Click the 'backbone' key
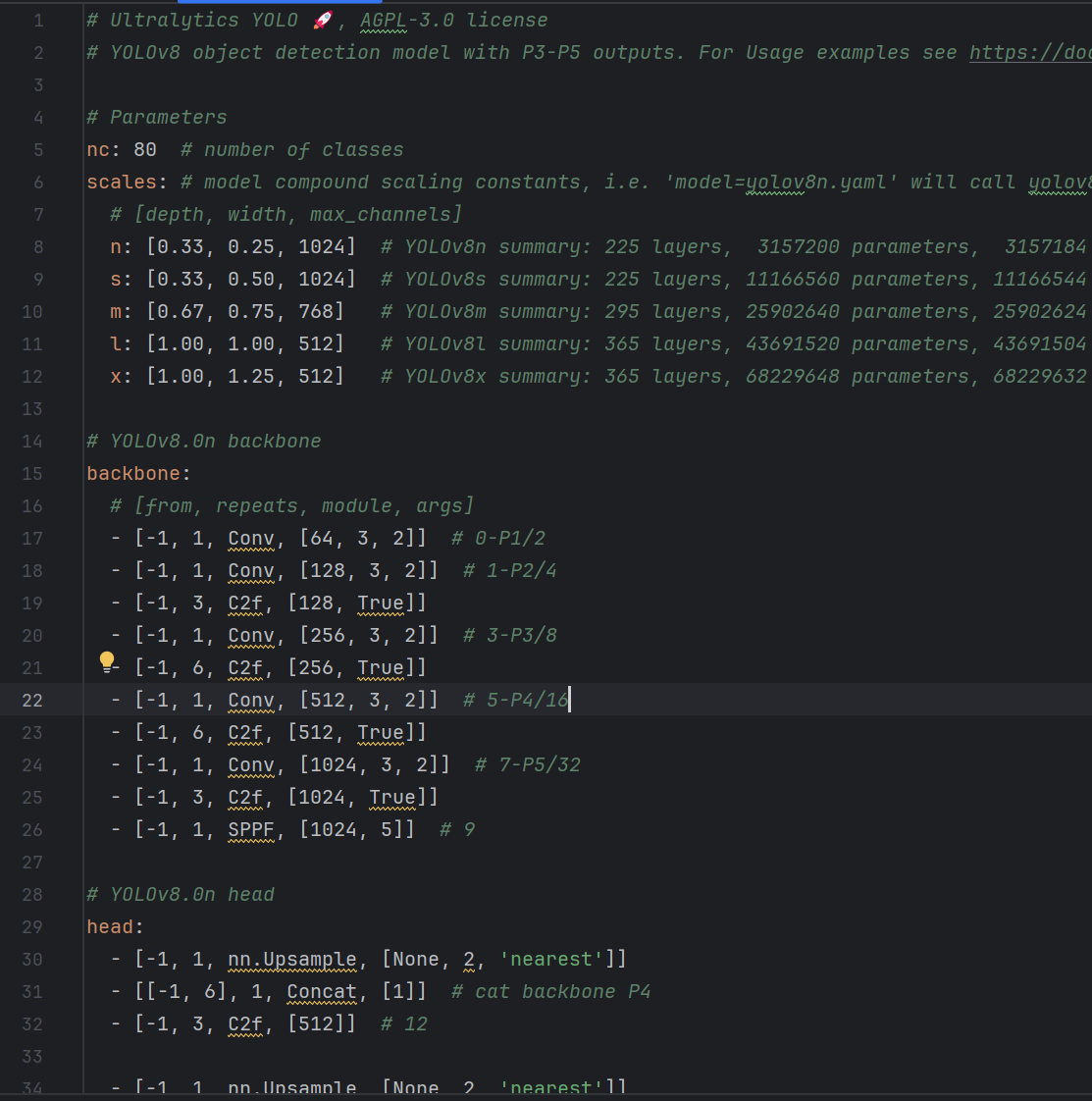 [133, 473]
